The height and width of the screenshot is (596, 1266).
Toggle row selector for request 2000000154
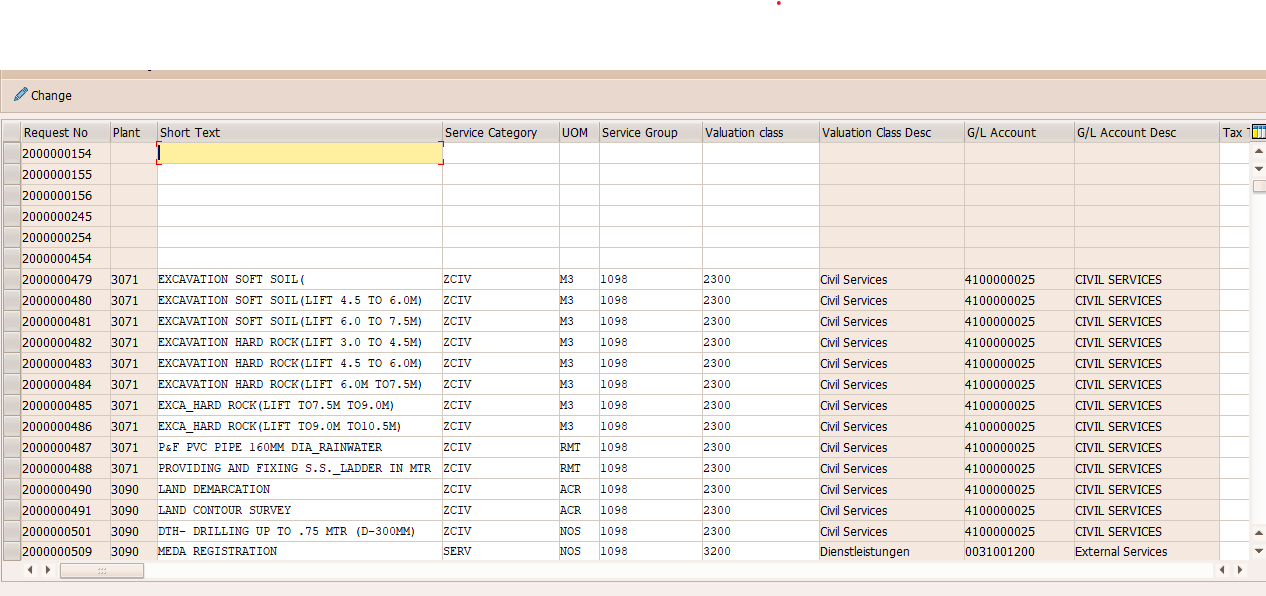click(x=11, y=154)
